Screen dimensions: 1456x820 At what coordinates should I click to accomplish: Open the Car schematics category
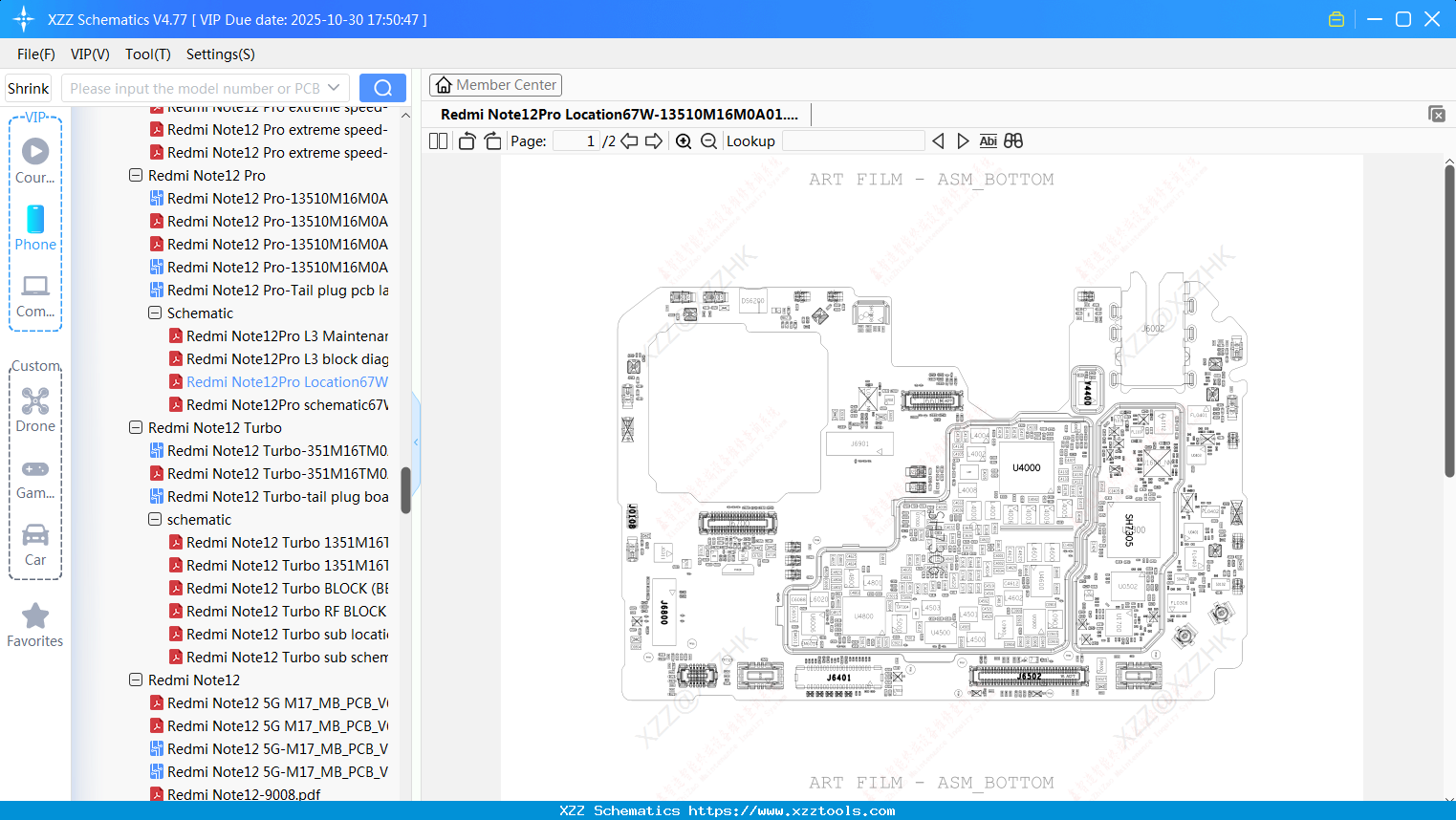tap(35, 535)
